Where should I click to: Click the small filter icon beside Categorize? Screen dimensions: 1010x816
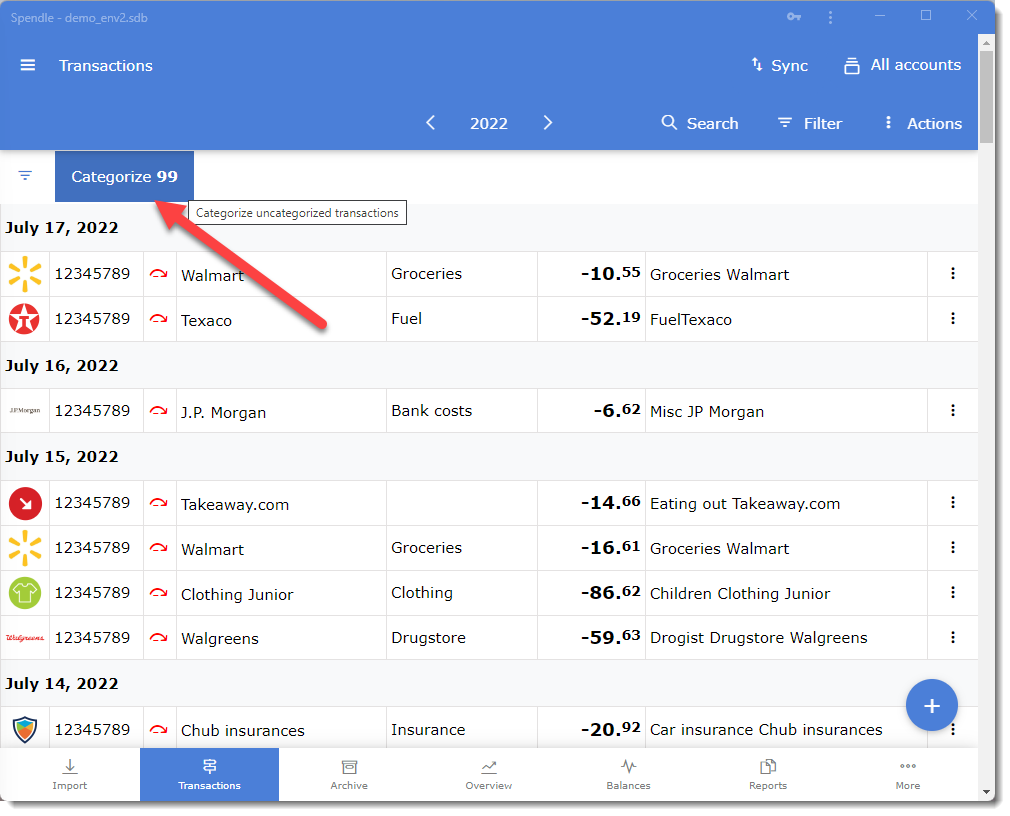point(25,175)
